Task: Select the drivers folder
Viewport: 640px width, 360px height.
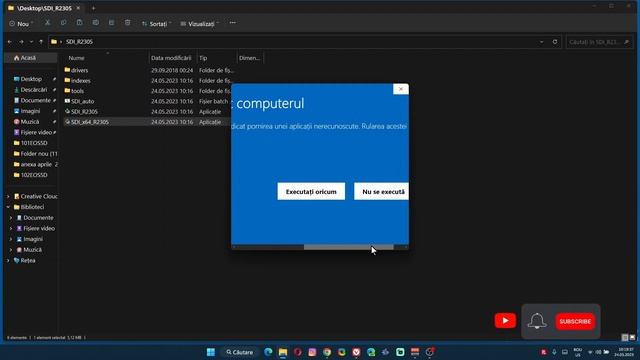Action: point(79,70)
